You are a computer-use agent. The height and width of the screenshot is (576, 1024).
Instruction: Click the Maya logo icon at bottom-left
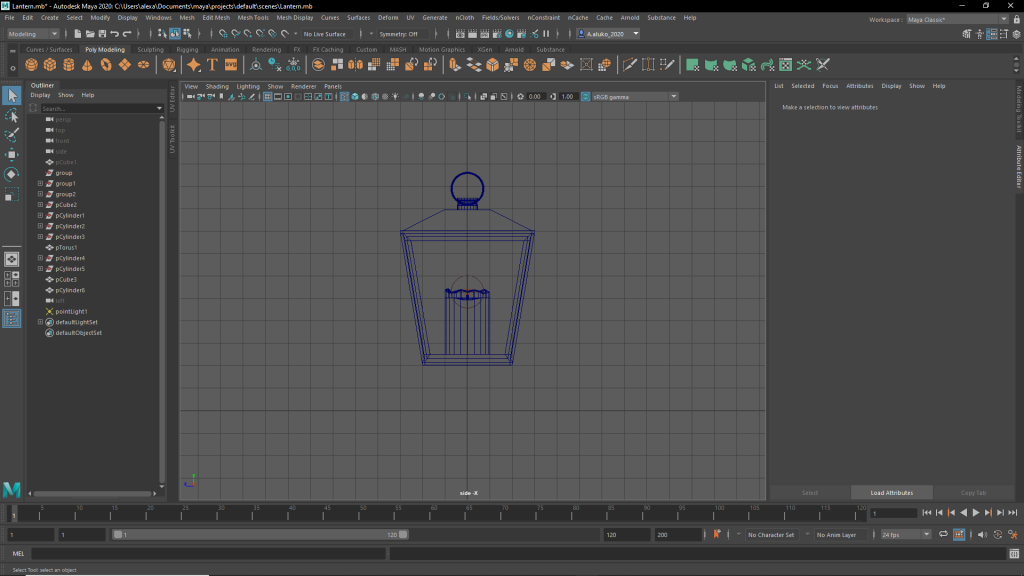(x=12, y=489)
